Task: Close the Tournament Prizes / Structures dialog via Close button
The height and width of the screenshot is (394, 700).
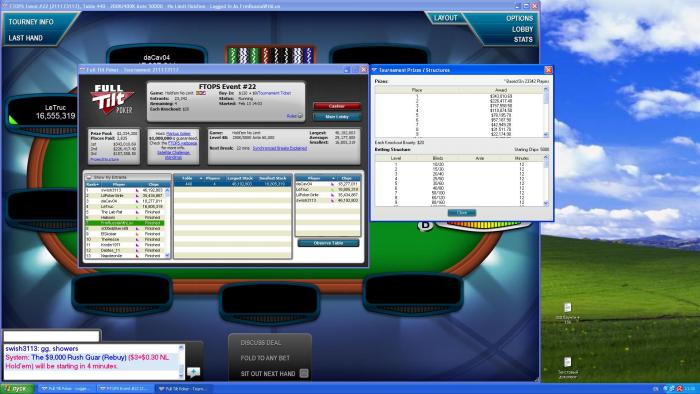Action: (462, 213)
